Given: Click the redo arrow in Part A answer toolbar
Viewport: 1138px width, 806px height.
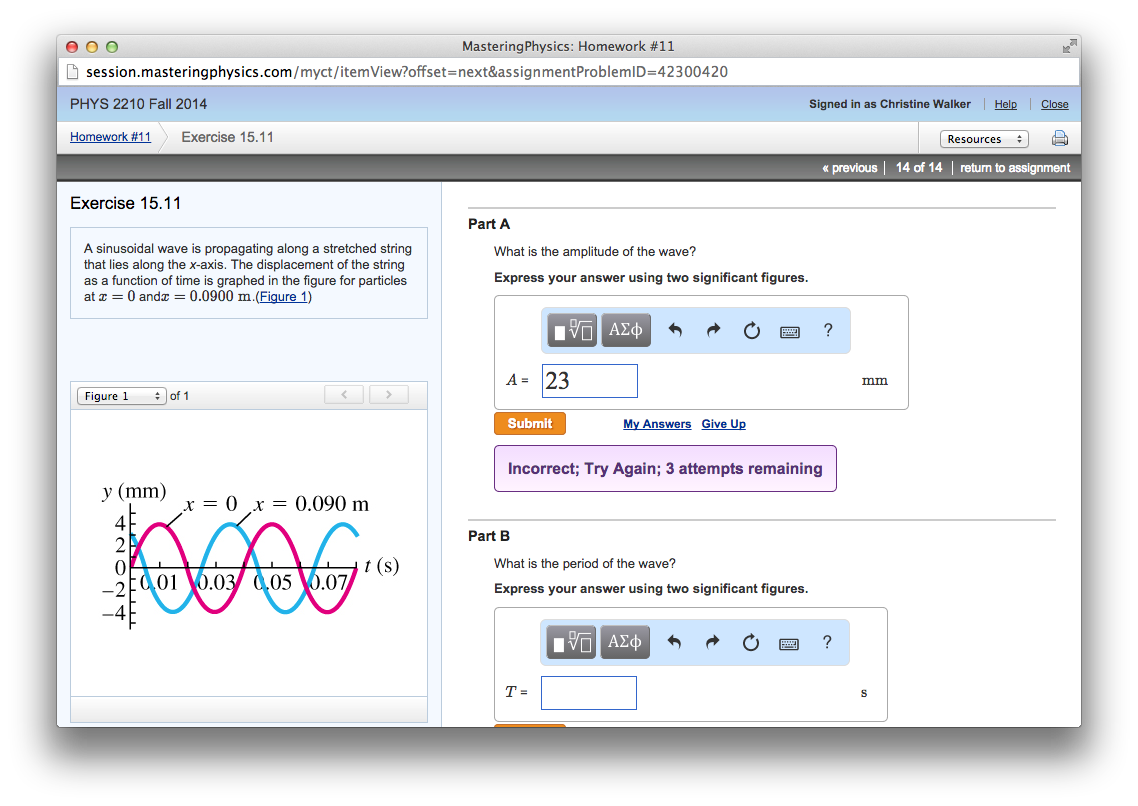Looking at the screenshot, I should [713, 330].
